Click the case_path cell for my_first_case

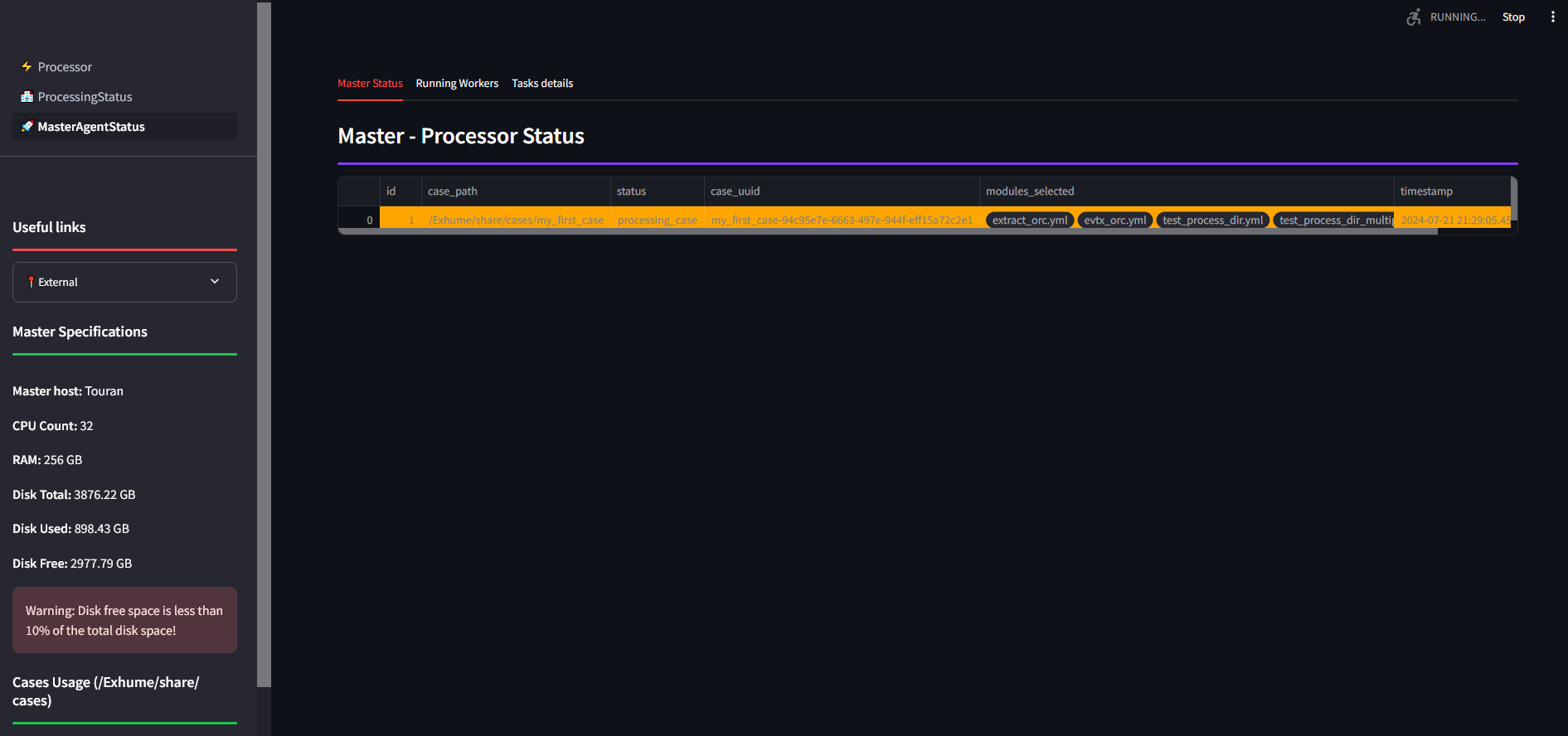coord(516,220)
